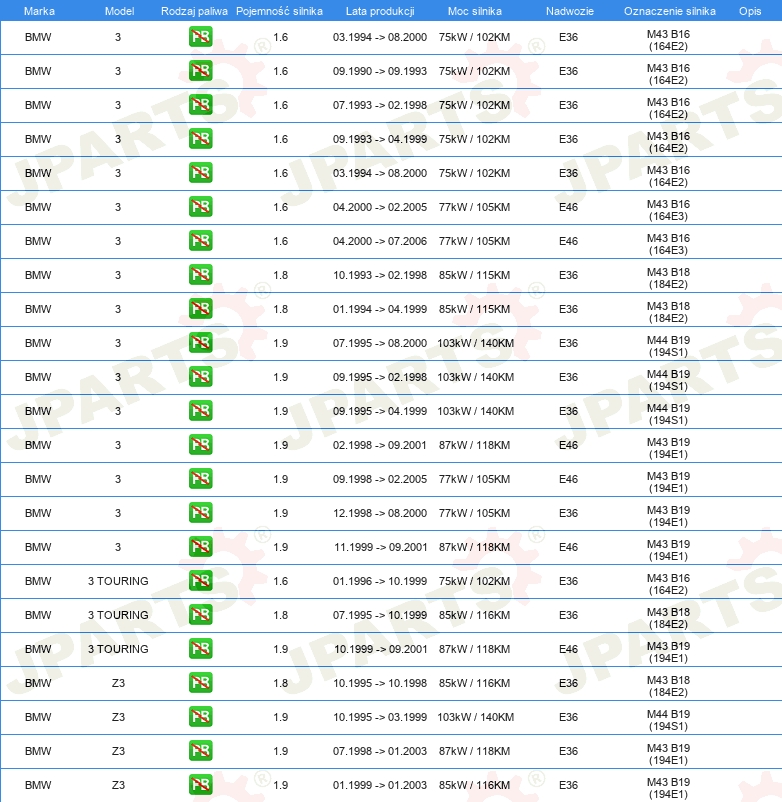Click the Nadwozie column header

570,11
